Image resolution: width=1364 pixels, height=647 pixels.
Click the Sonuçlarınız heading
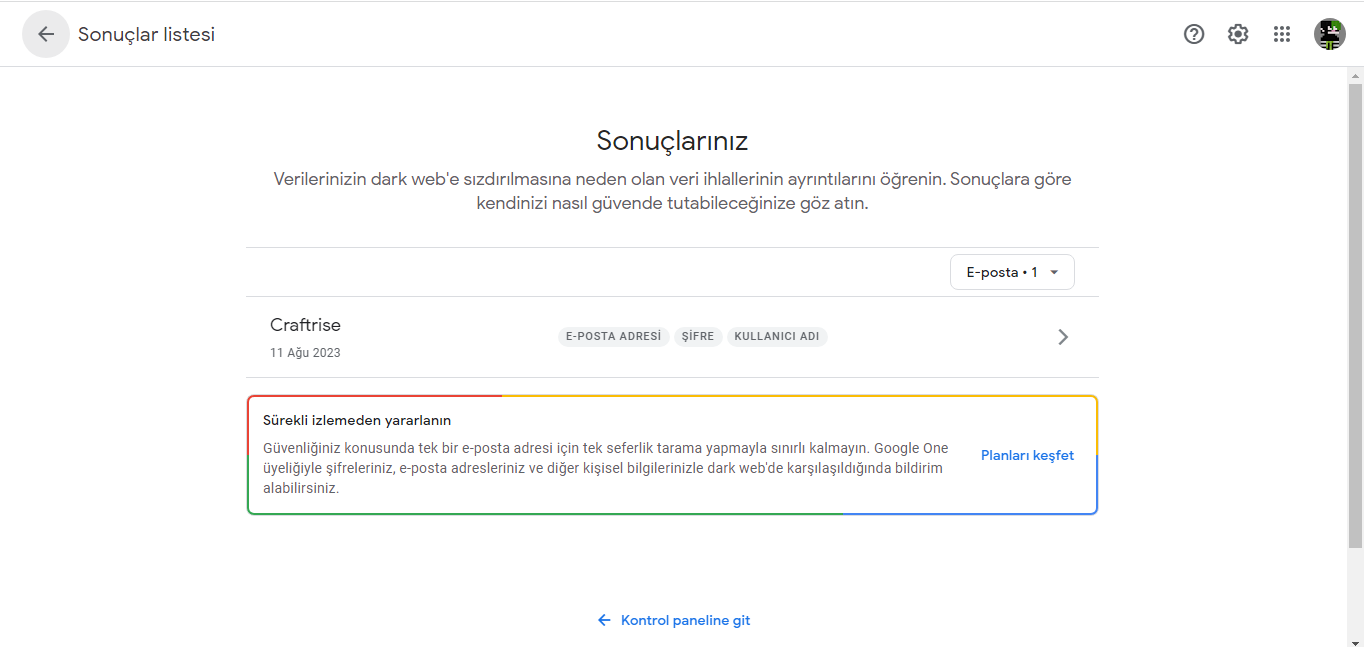coord(672,140)
